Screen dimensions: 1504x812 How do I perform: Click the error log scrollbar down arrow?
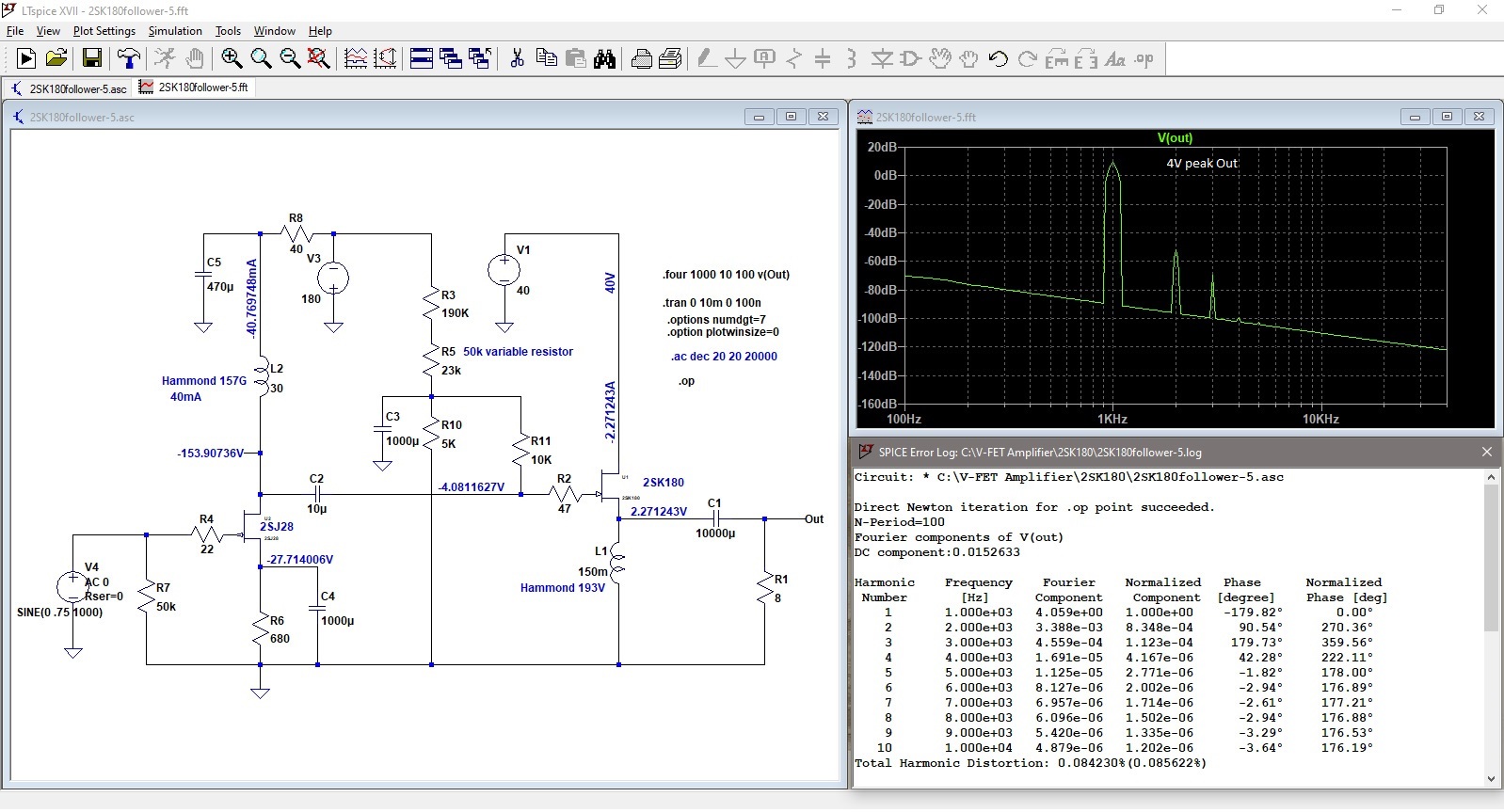pos(1491,778)
